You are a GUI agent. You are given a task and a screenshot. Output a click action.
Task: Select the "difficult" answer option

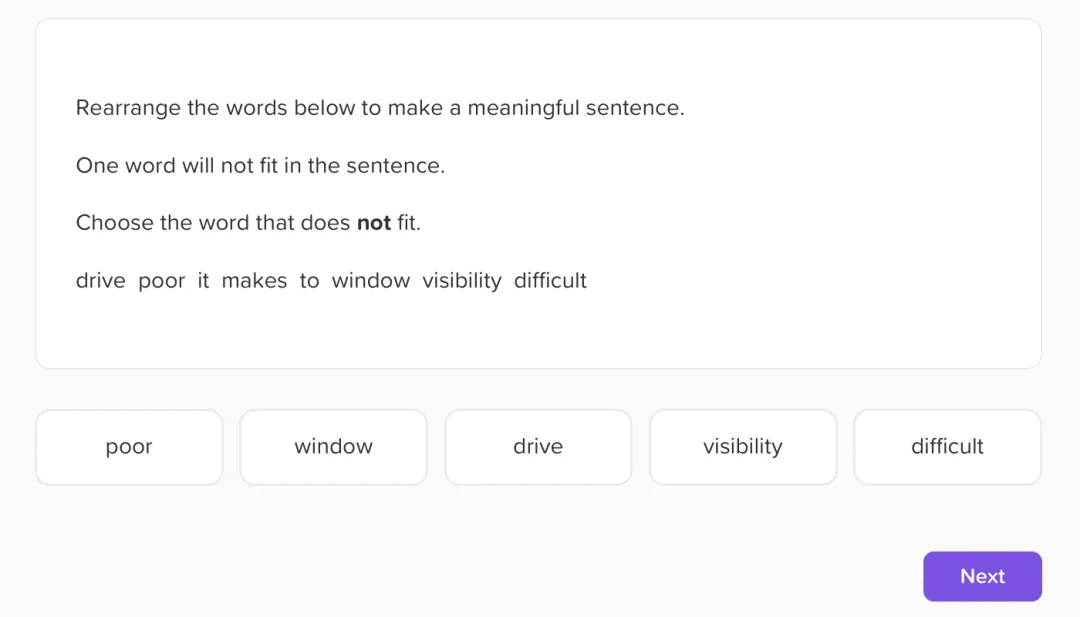point(947,447)
